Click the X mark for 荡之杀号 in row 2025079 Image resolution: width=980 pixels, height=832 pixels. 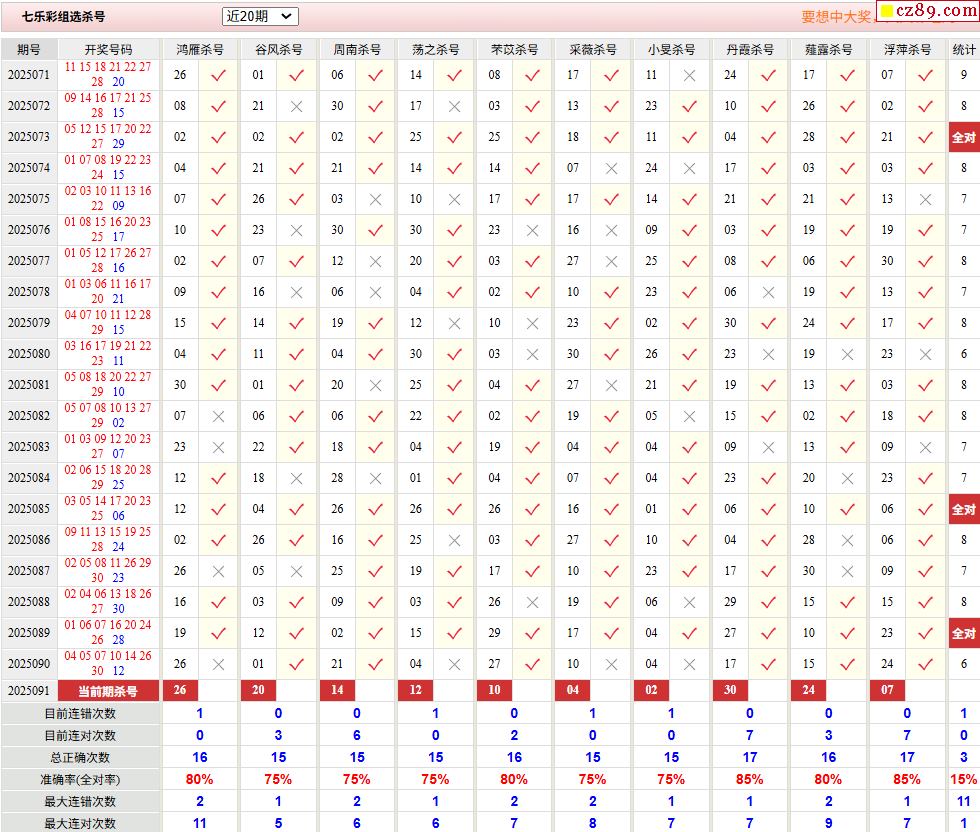(454, 324)
